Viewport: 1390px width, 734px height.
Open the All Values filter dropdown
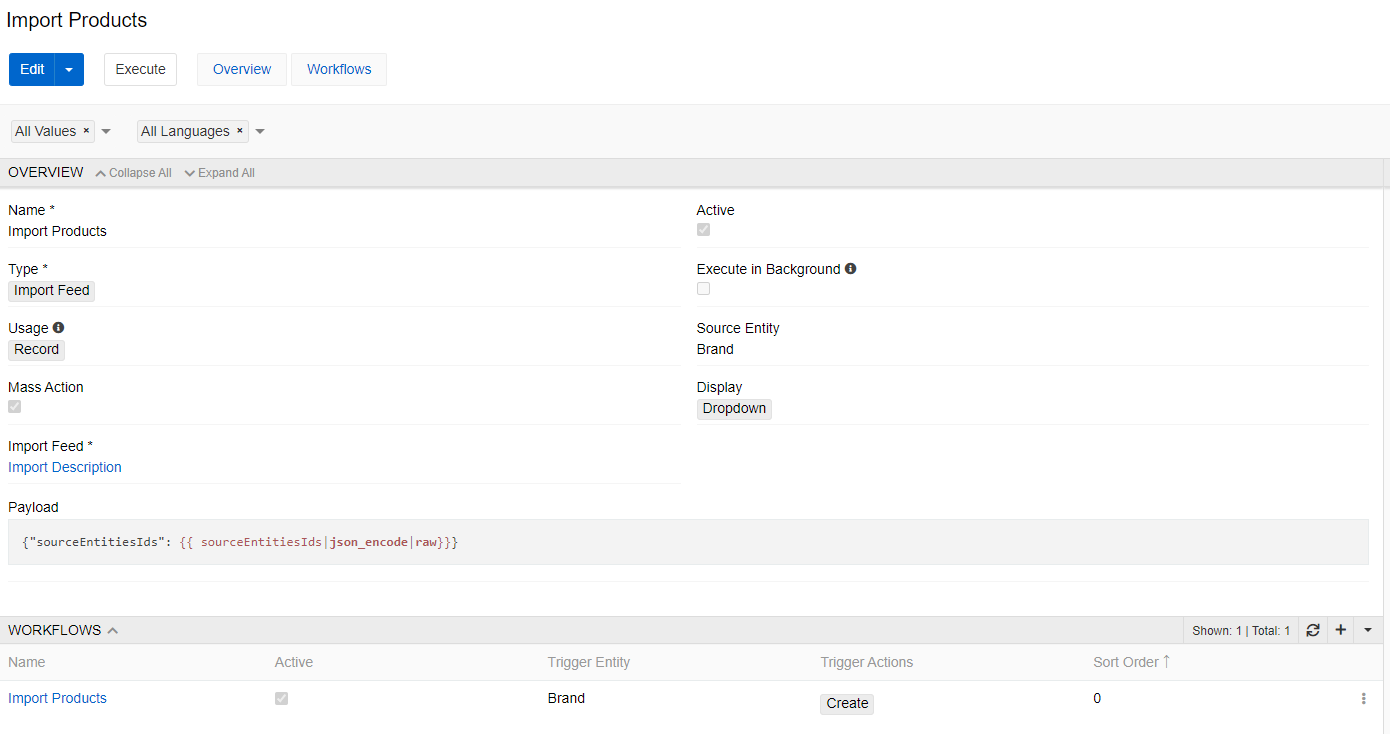(x=106, y=130)
